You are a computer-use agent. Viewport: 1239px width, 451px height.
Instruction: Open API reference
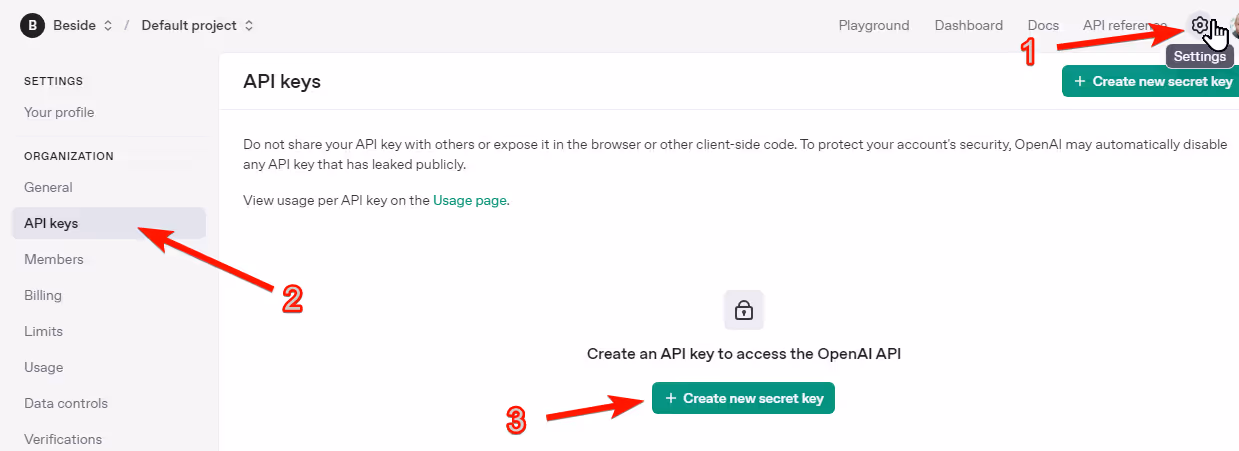tap(1124, 25)
